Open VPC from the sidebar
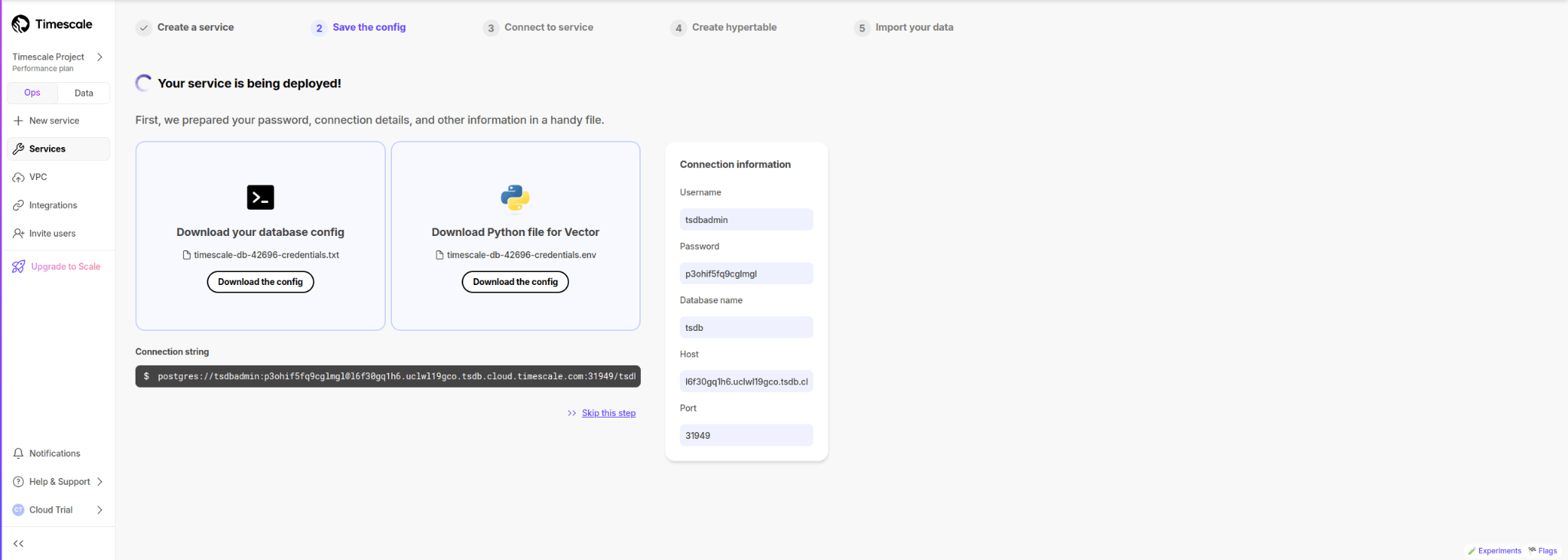This screenshot has height=560, width=1568. pos(38,177)
